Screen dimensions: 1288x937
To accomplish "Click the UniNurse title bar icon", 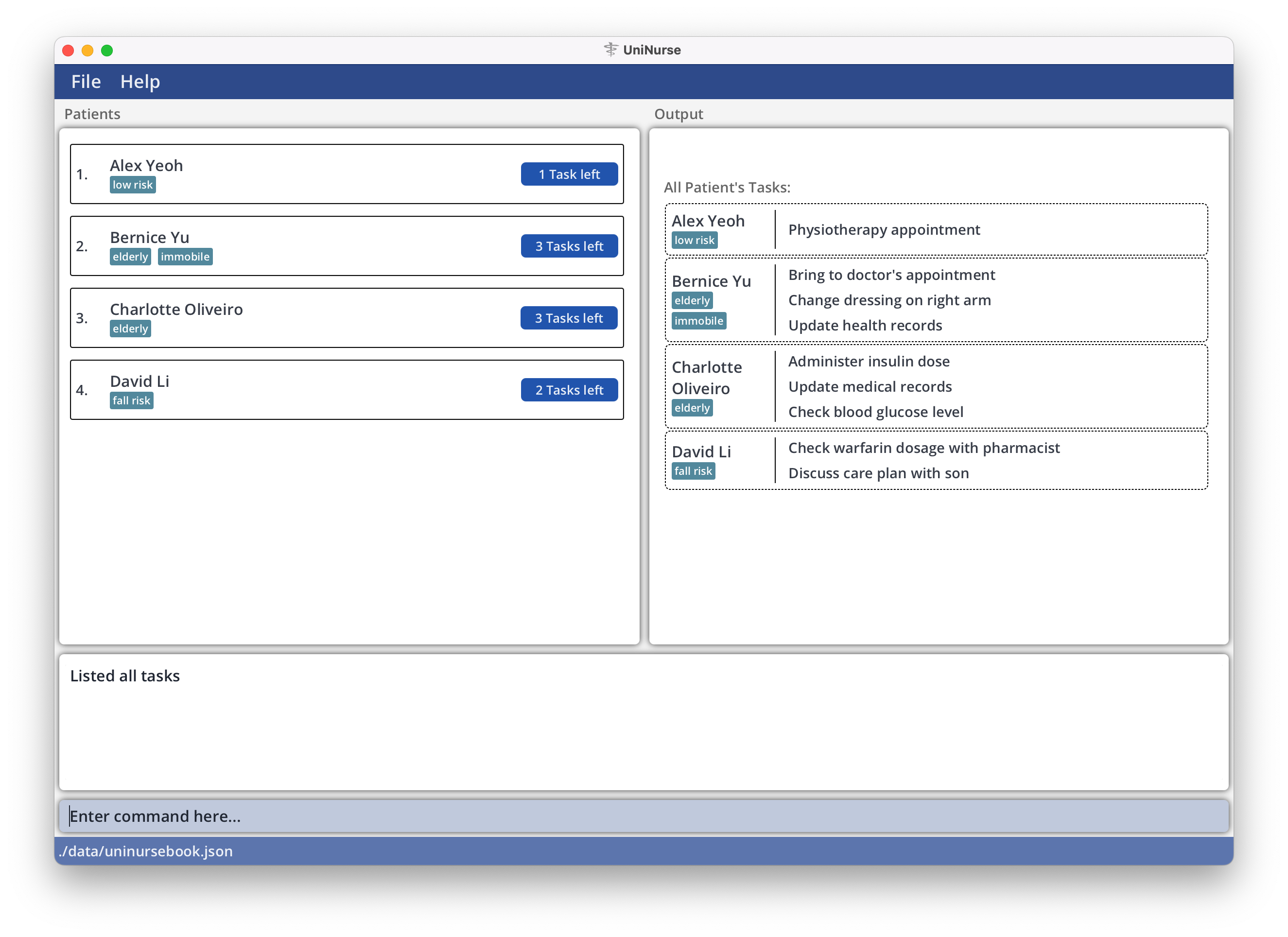I will point(610,50).
